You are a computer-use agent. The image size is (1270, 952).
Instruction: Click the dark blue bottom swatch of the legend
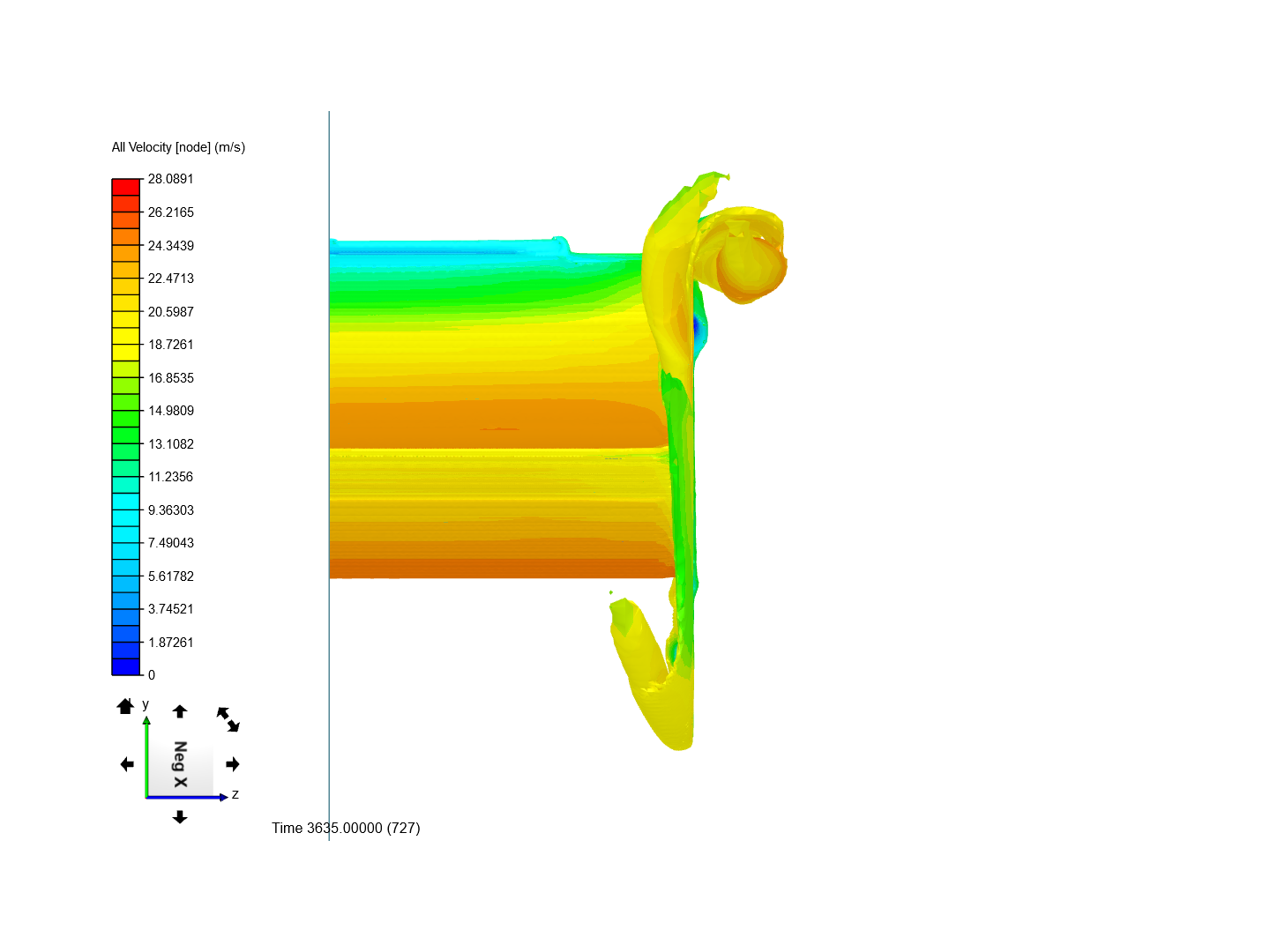coord(126,666)
